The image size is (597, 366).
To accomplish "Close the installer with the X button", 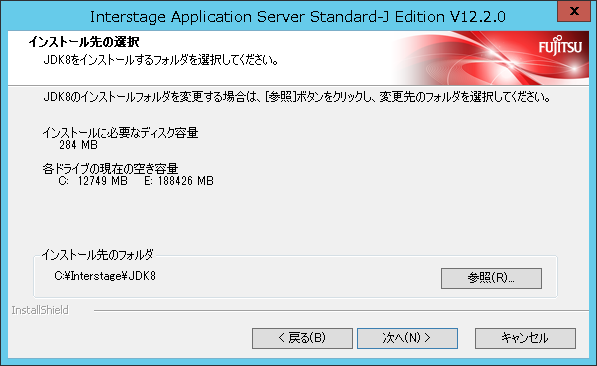I will (x=574, y=11).
